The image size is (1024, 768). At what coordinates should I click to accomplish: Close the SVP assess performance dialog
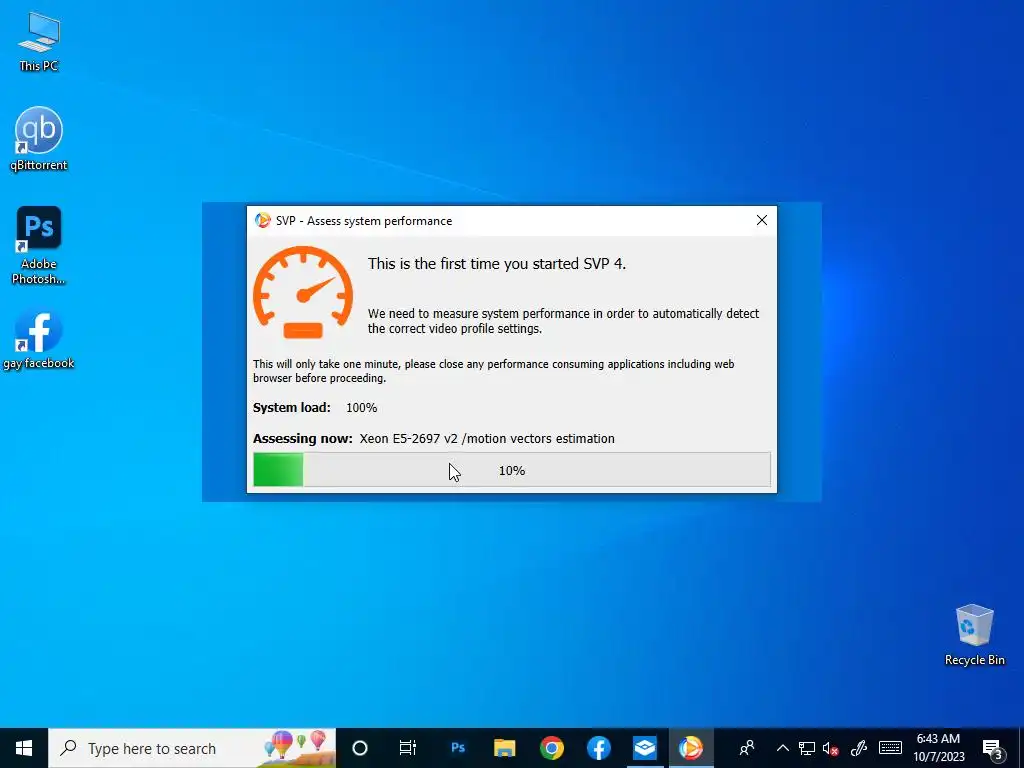click(x=761, y=221)
